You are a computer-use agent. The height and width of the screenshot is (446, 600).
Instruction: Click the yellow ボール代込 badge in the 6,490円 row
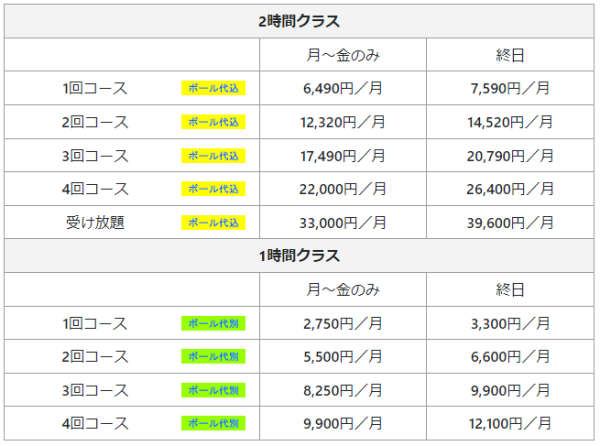[214, 88]
